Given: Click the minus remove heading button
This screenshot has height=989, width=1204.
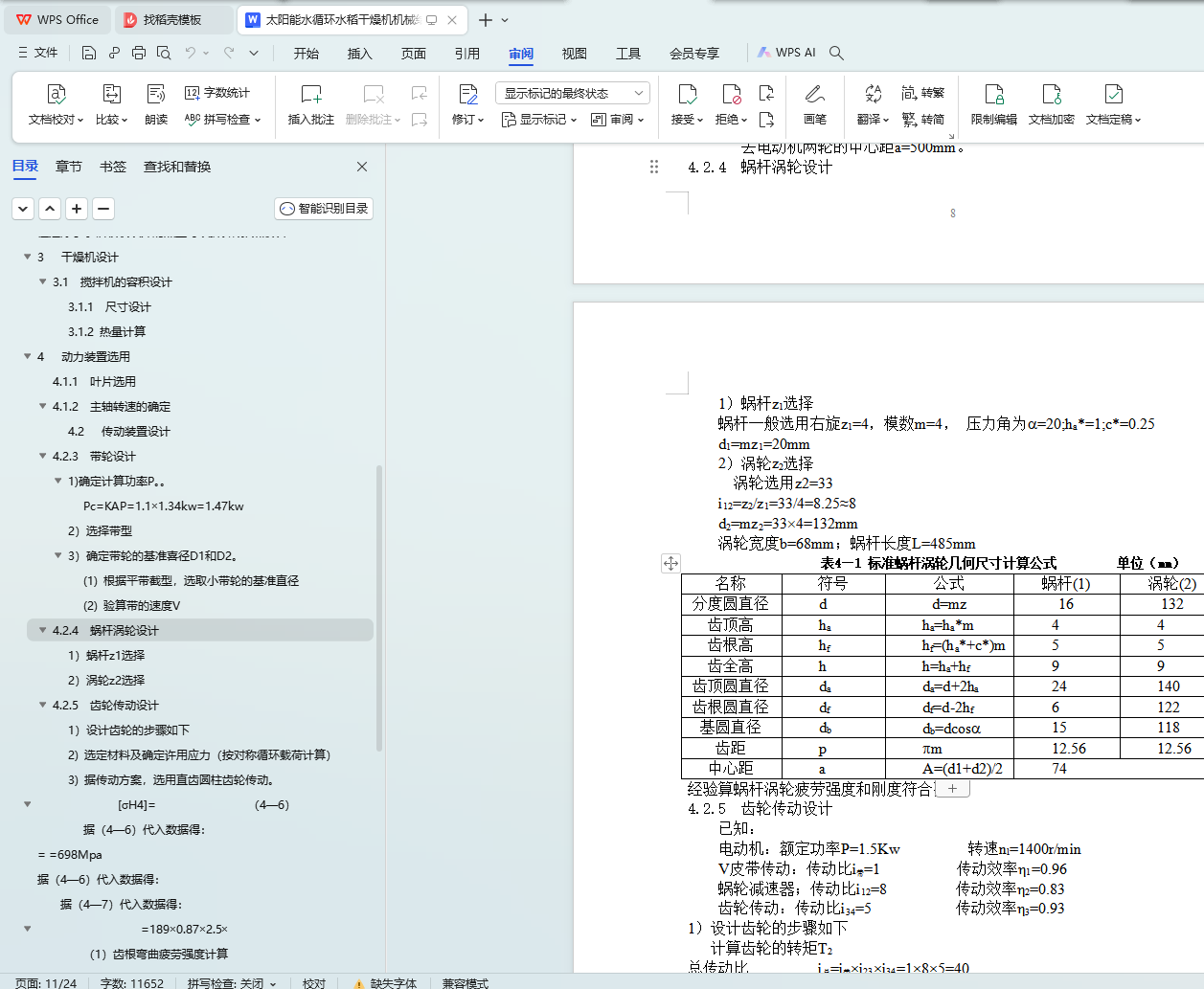Looking at the screenshot, I should point(103,208).
